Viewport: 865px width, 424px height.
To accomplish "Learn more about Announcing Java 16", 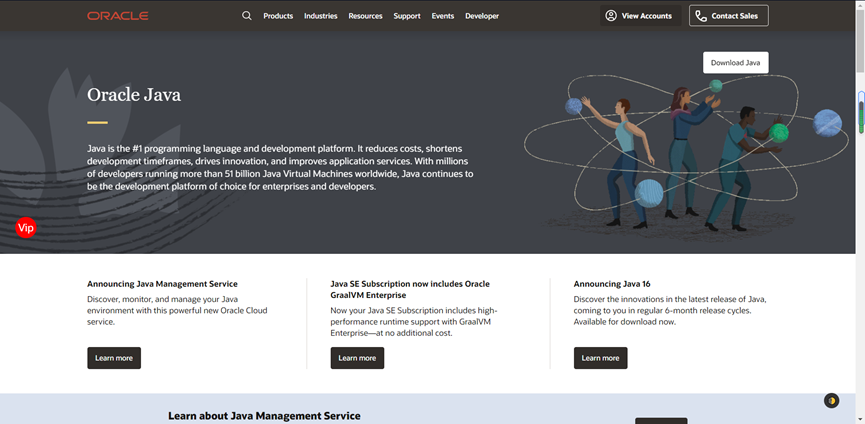I will click(x=601, y=358).
